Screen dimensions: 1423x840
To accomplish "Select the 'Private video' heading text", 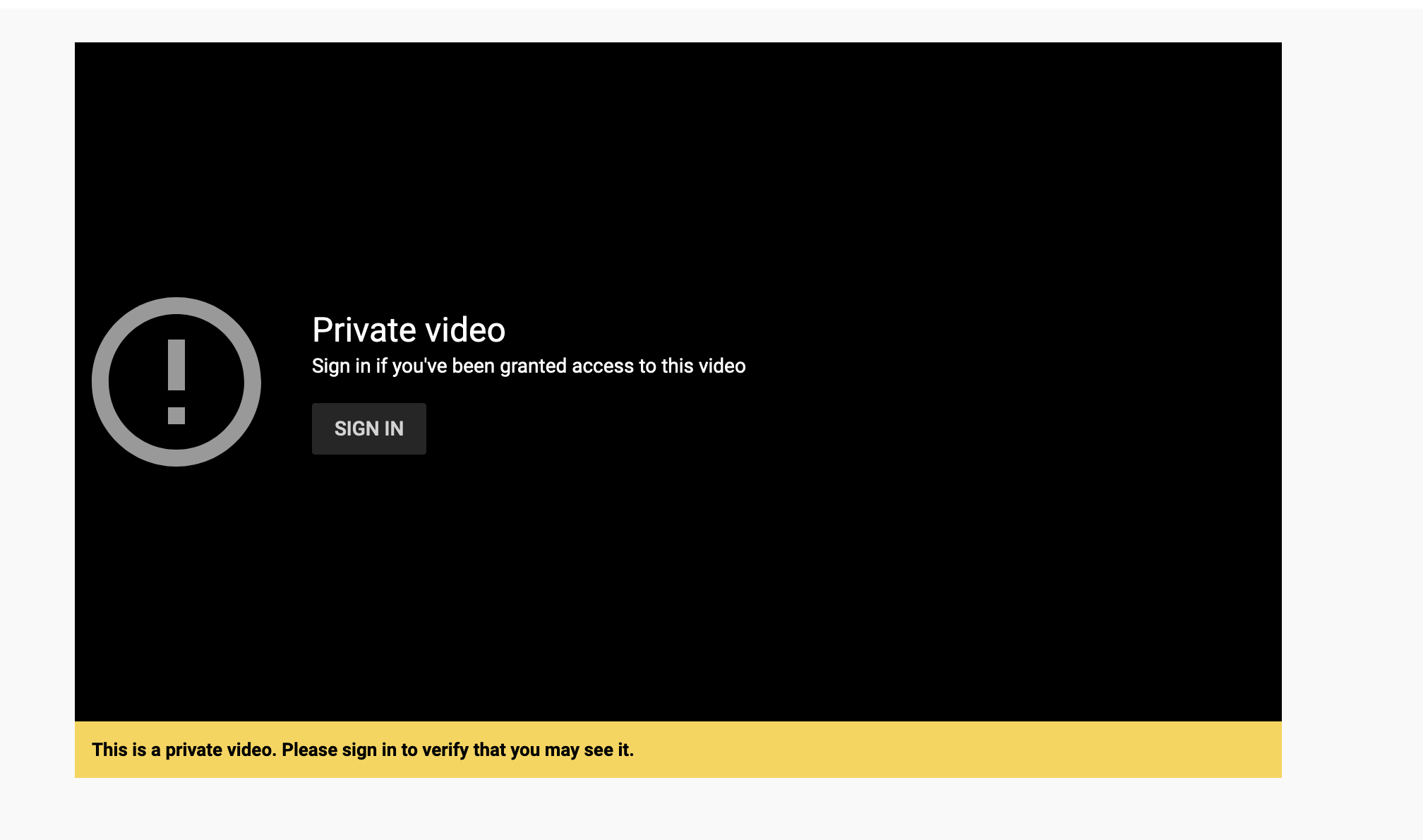I will pyautogui.click(x=409, y=330).
